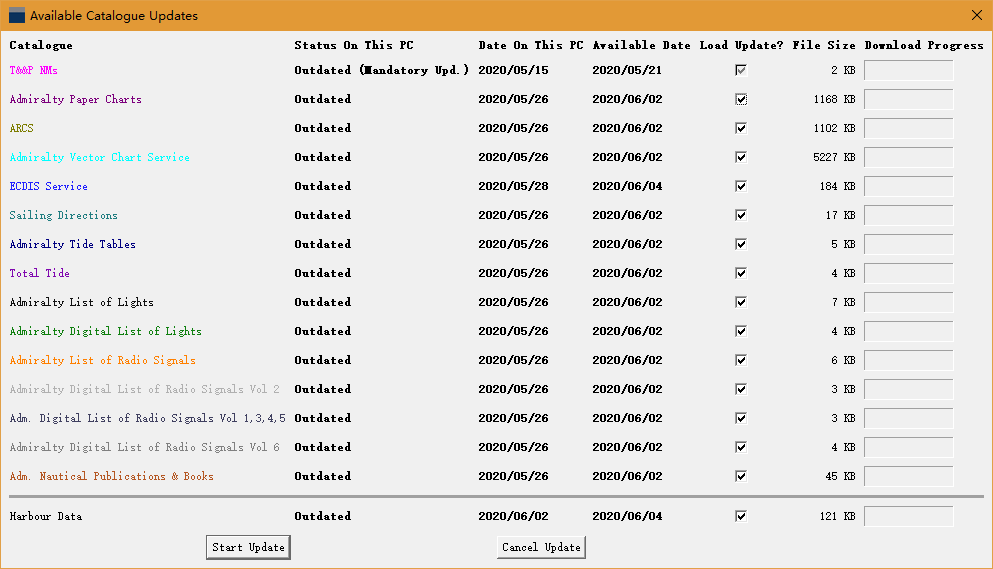This screenshot has height=569, width=993.
Task: Click Adm. Digital List Radio Signals Vol 1,3,4,5
Action: click(148, 418)
